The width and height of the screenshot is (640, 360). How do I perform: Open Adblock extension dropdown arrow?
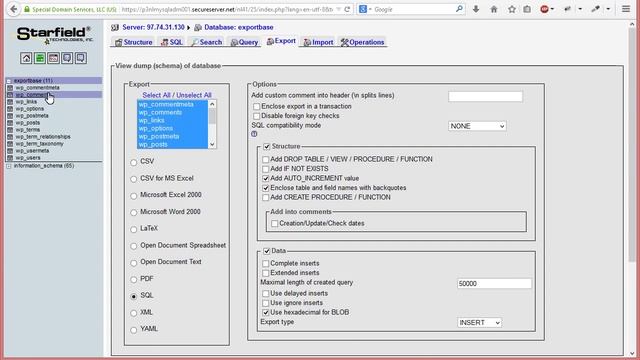click(552, 9)
